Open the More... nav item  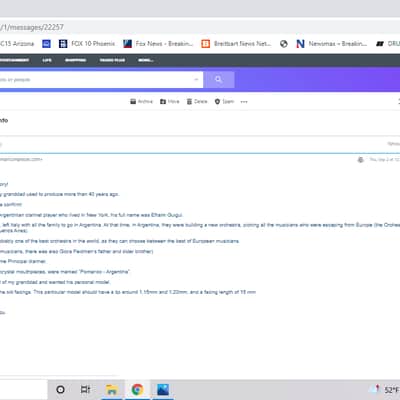pyautogui.click(x=146, y=60)
